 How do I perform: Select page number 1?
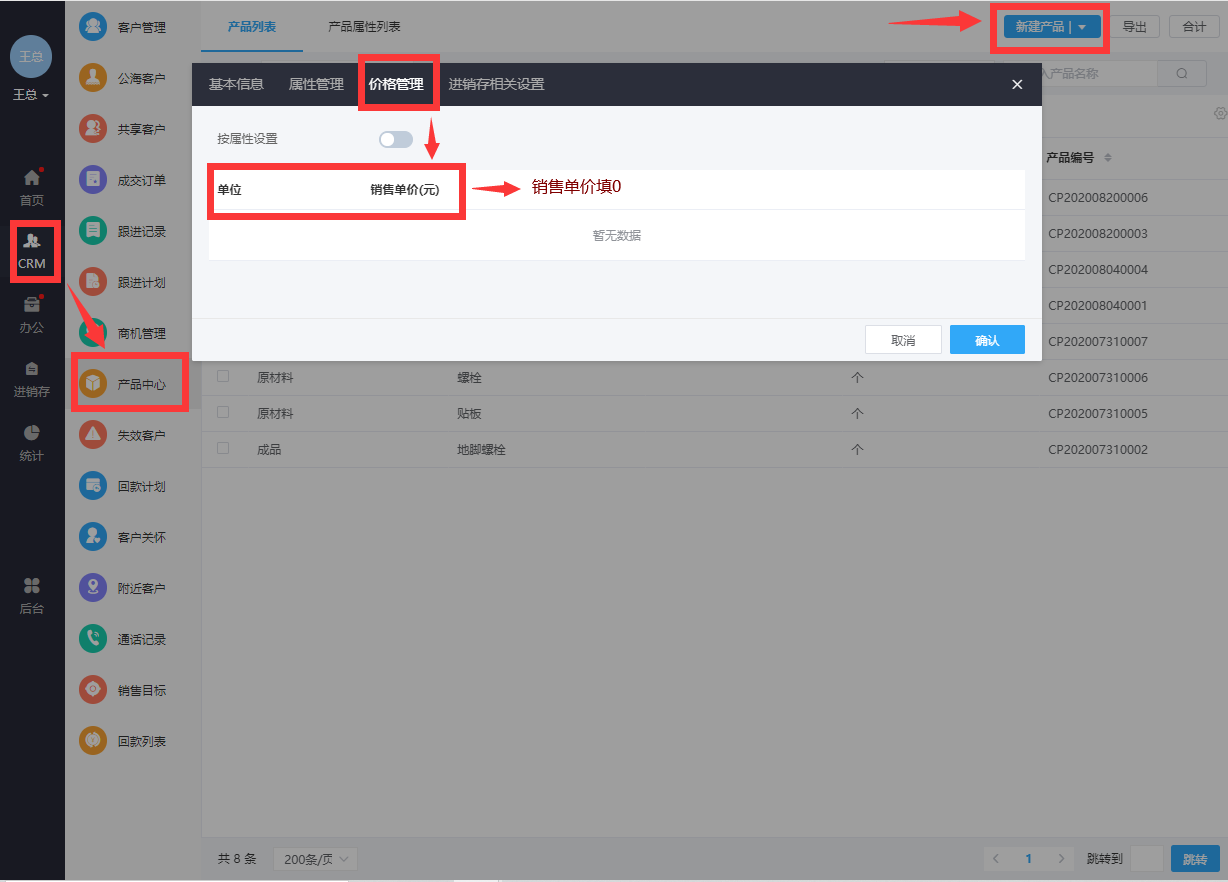point(1028,859)
